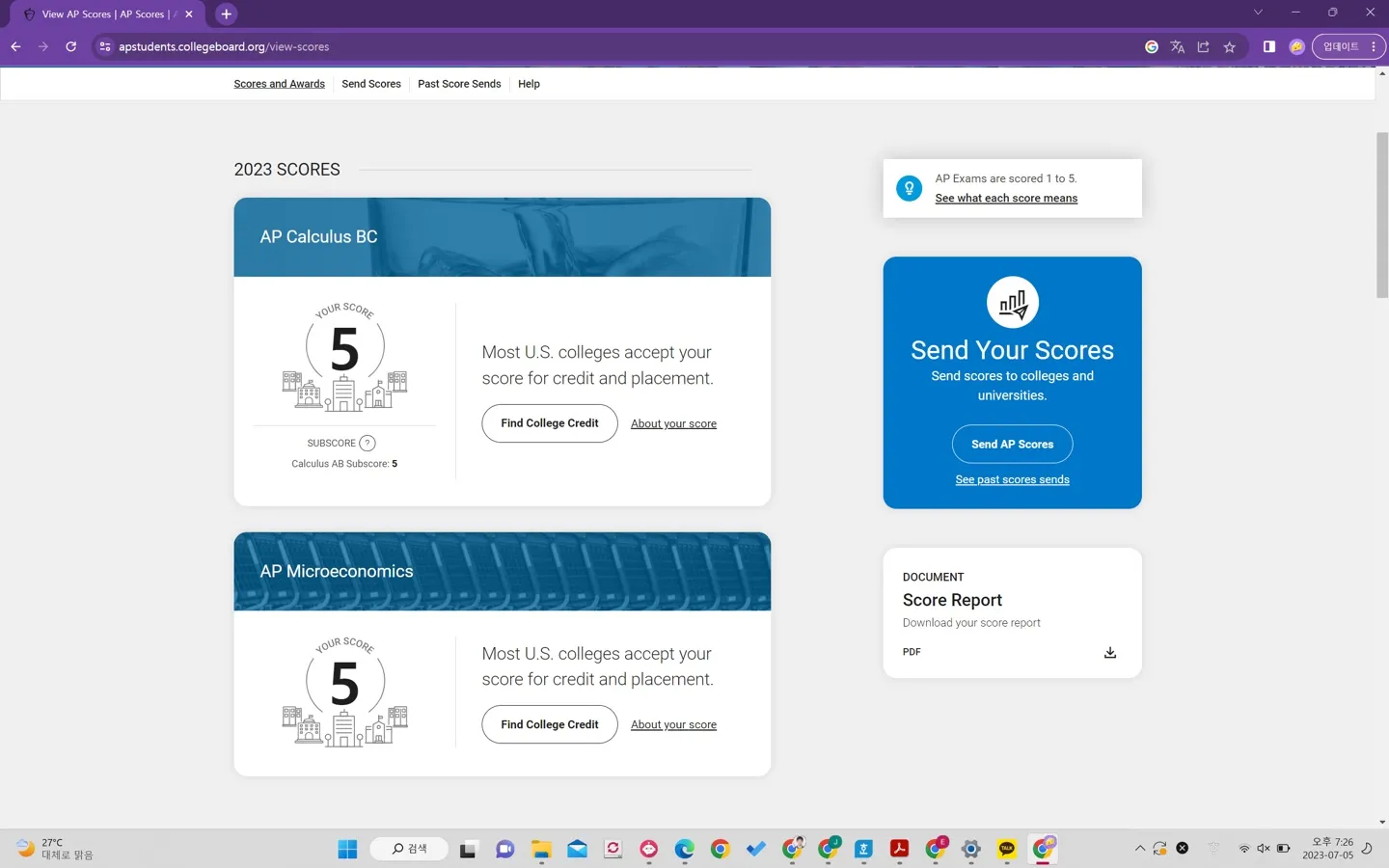Expand the tab search chevron
Screen dimensions: 1389x868
point(1258,13)
